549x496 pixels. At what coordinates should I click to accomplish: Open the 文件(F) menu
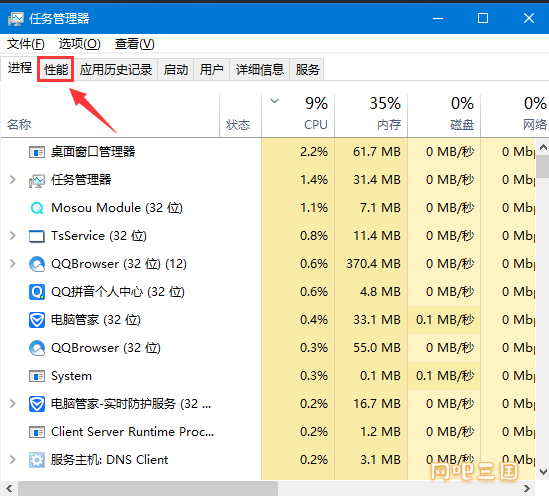26,44
